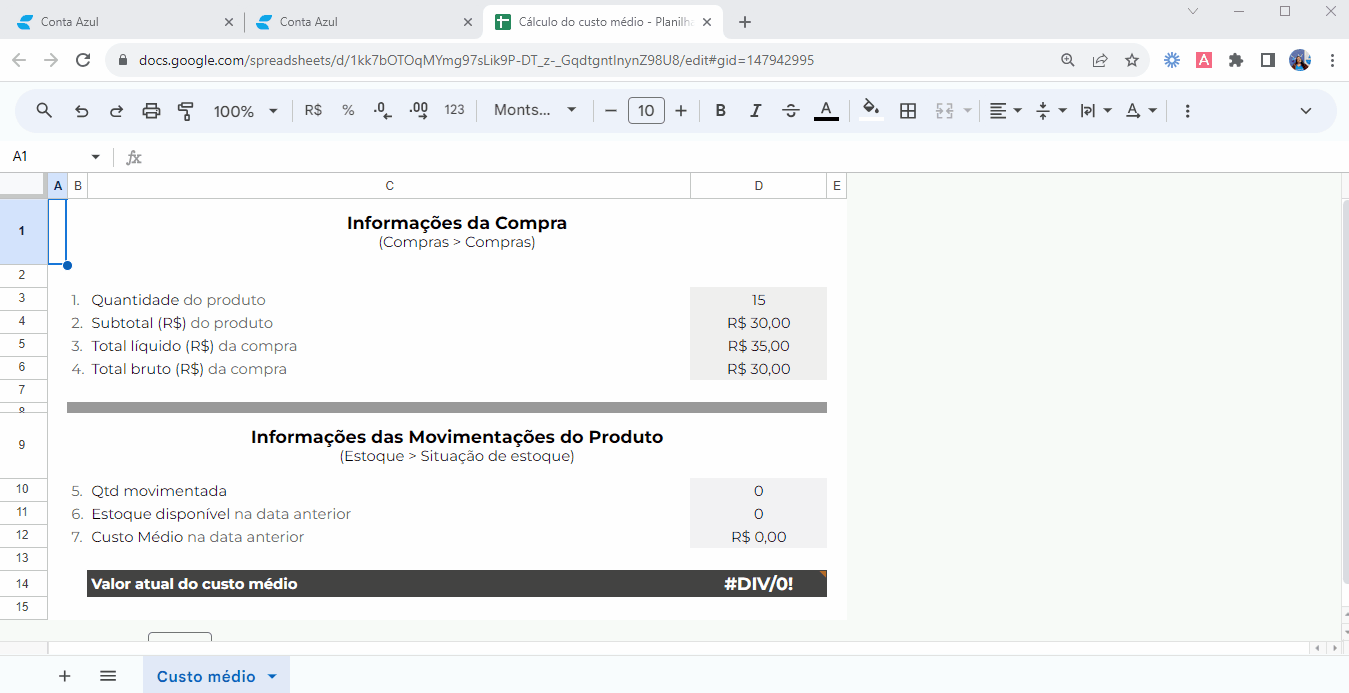
Task: Open the search the menus tool
Action: pos(44,111)
